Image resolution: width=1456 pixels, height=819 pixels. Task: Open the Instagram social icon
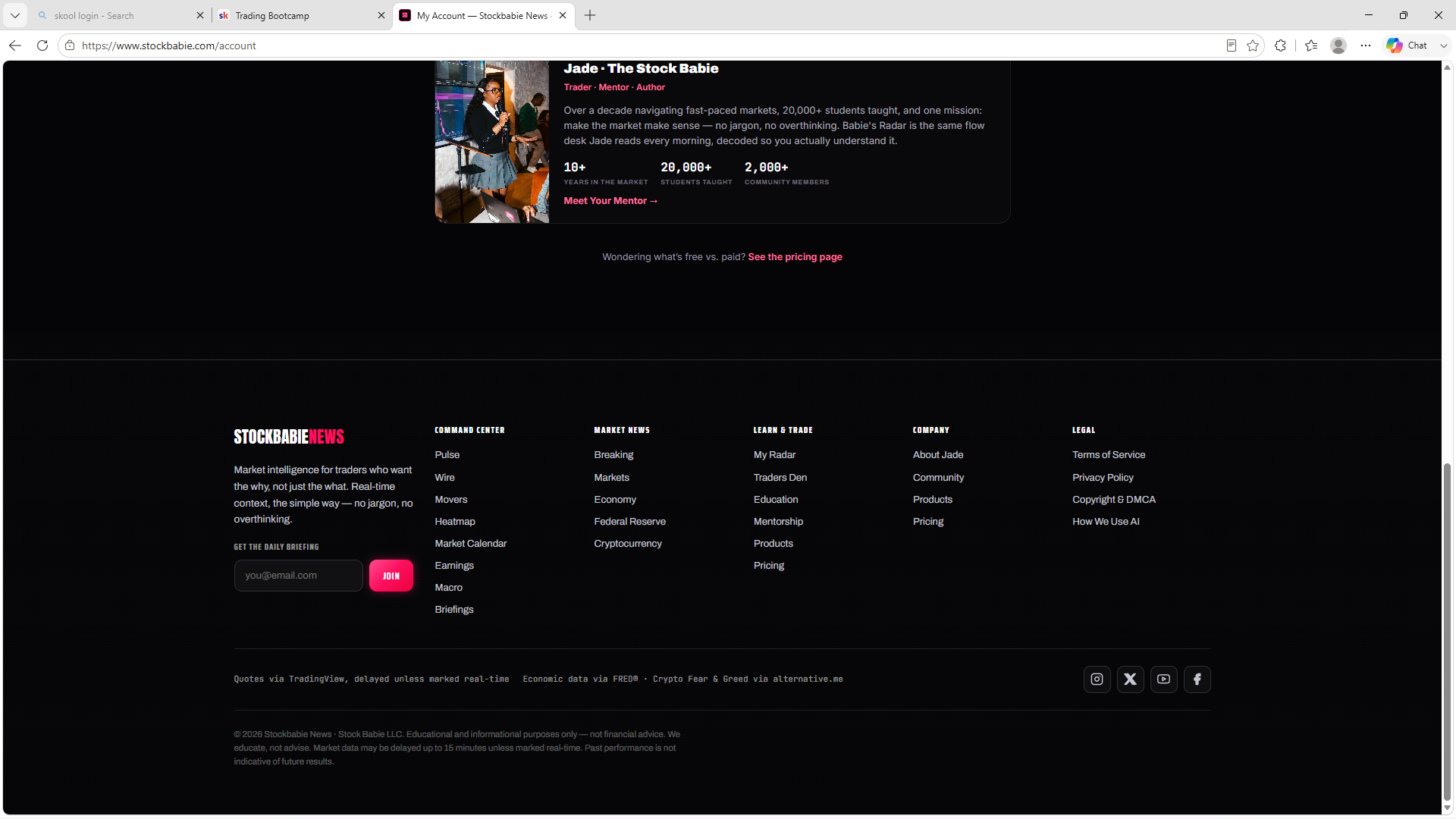(x=1097, y=679)
